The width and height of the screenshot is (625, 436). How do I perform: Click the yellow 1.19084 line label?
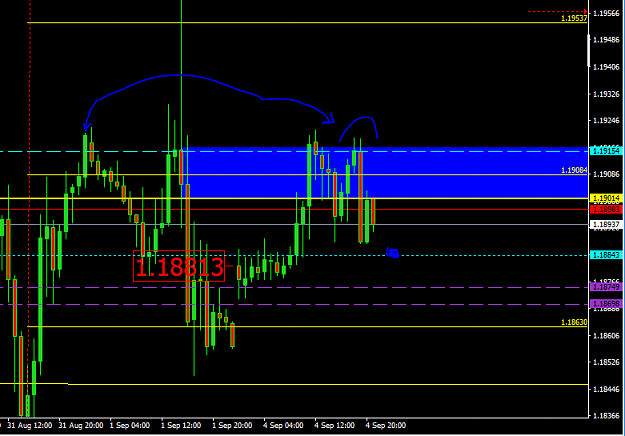click(x=574, y=170)
